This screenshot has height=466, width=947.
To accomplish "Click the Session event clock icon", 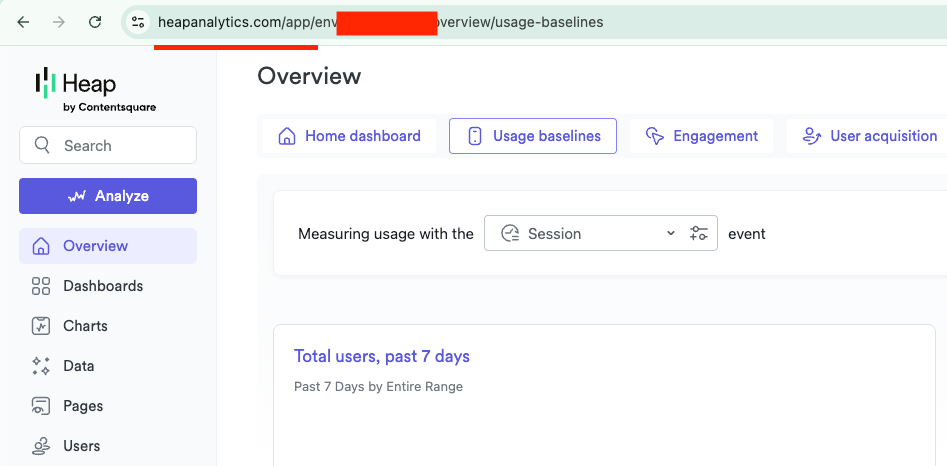I will 511,234.
